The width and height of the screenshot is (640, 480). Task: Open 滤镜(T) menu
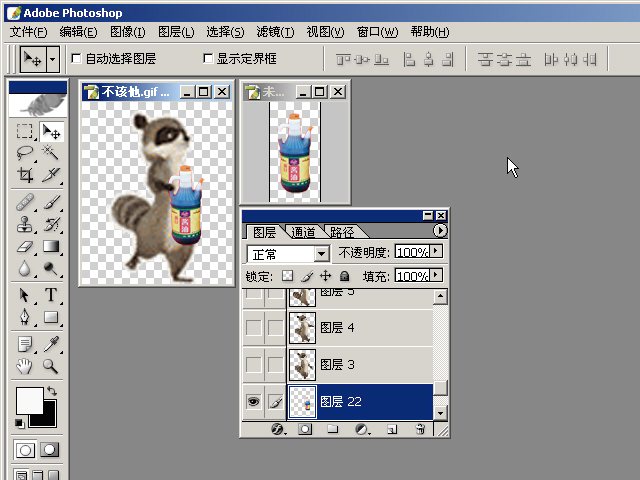[275, 32]
